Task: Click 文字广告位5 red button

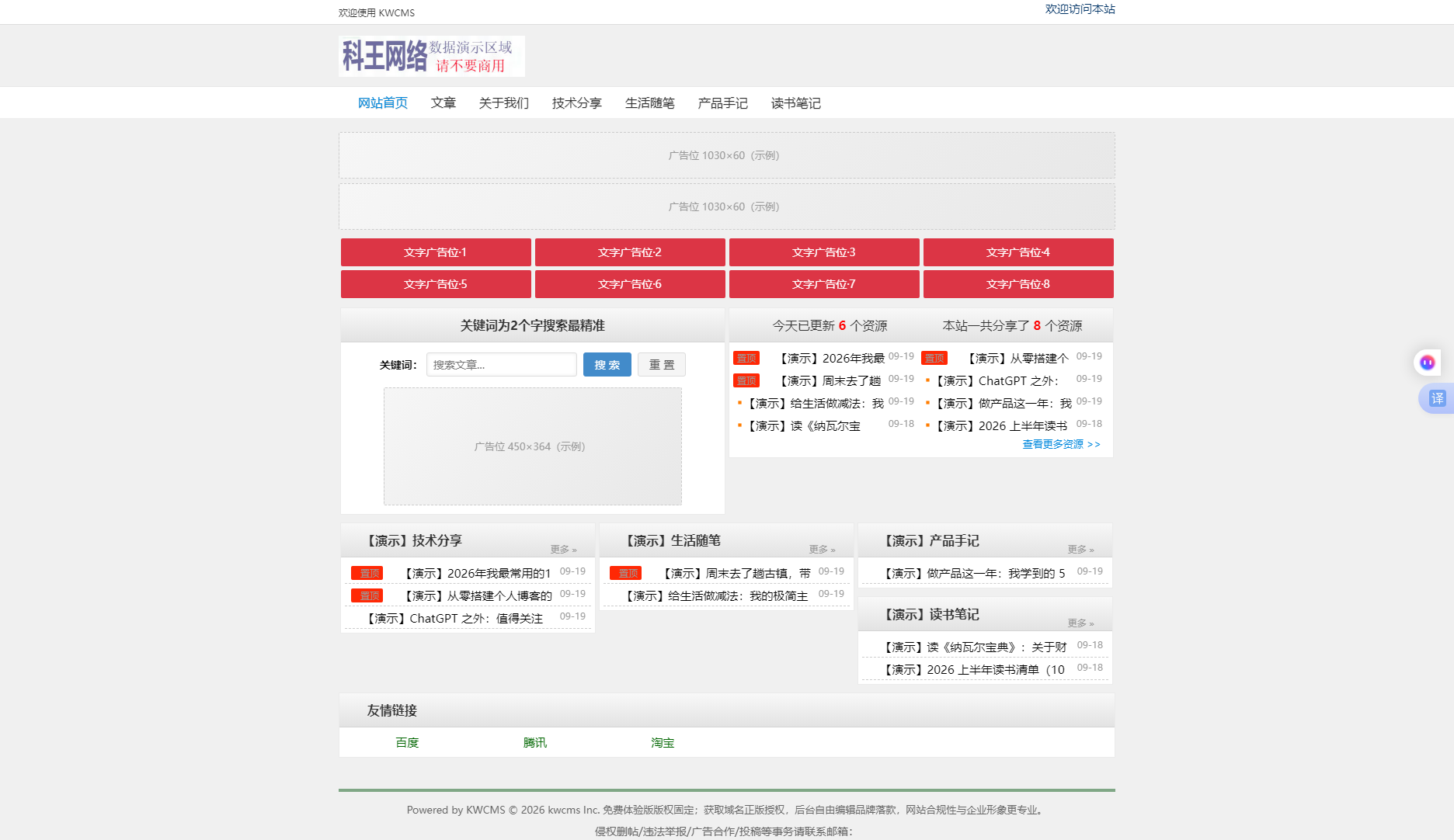Action: [436, 284]
